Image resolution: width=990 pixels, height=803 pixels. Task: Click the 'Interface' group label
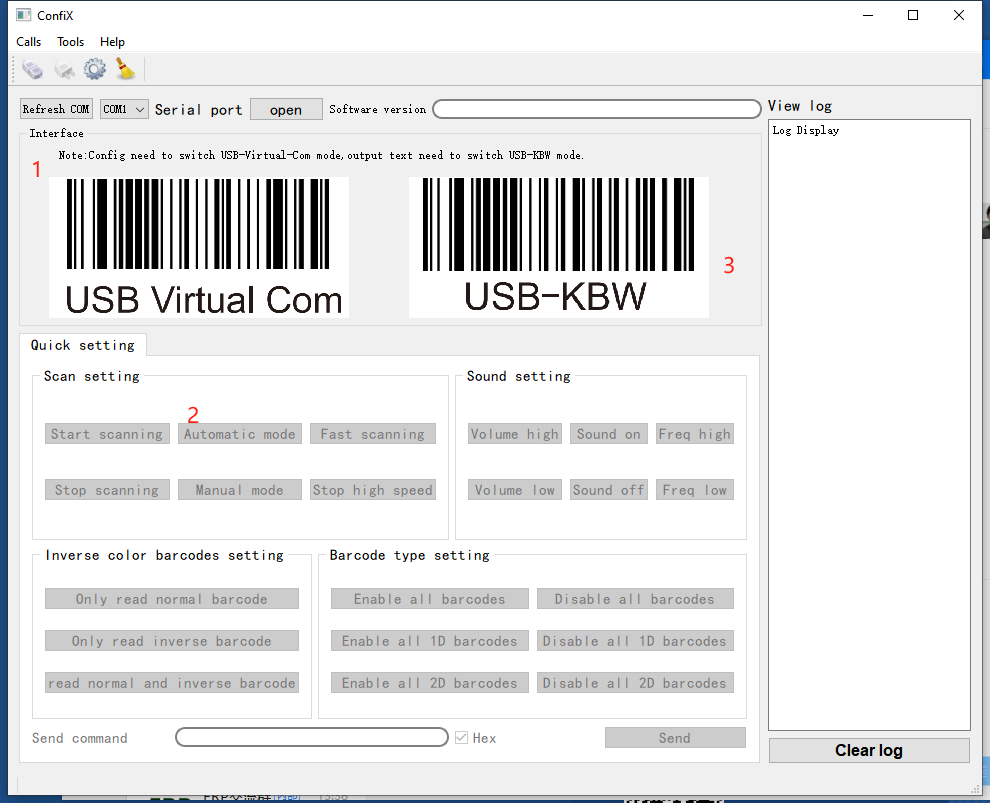tap(56, 133)
